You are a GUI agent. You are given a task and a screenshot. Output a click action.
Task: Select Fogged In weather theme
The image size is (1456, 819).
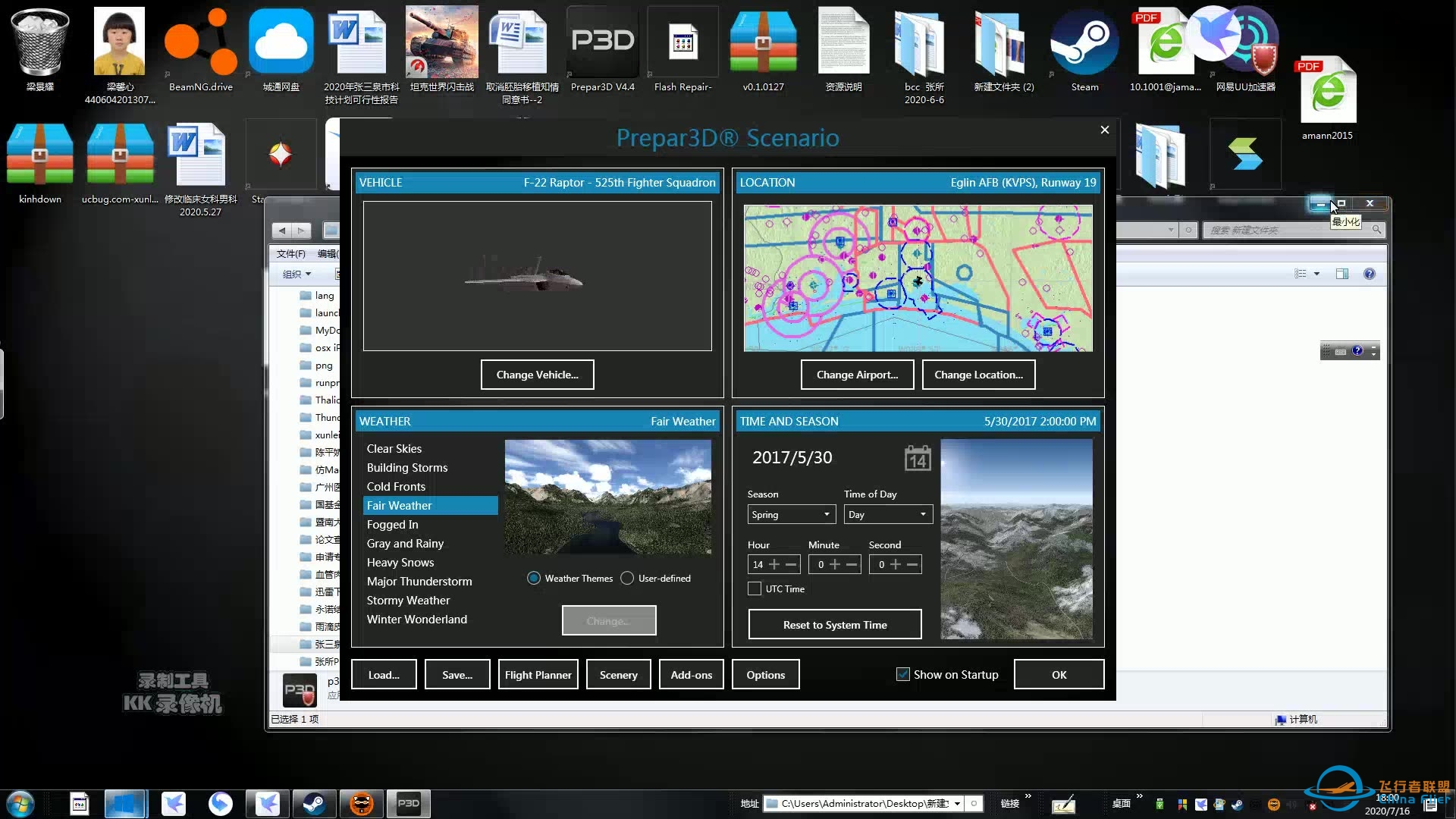click(x=392, y=524)
